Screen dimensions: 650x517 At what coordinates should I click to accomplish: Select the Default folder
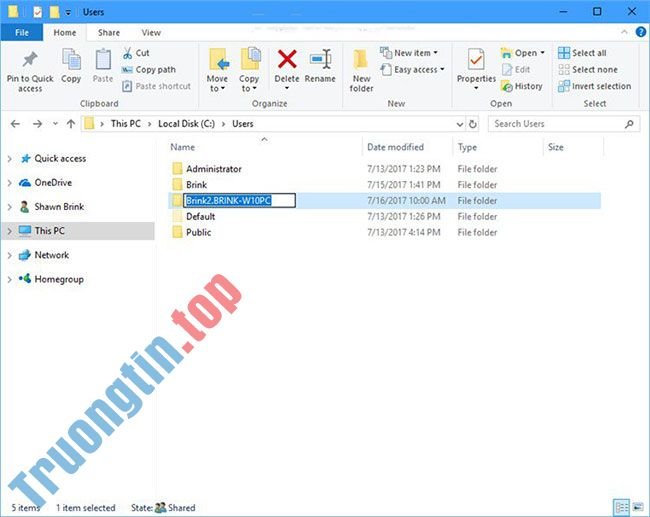point(201,217)
